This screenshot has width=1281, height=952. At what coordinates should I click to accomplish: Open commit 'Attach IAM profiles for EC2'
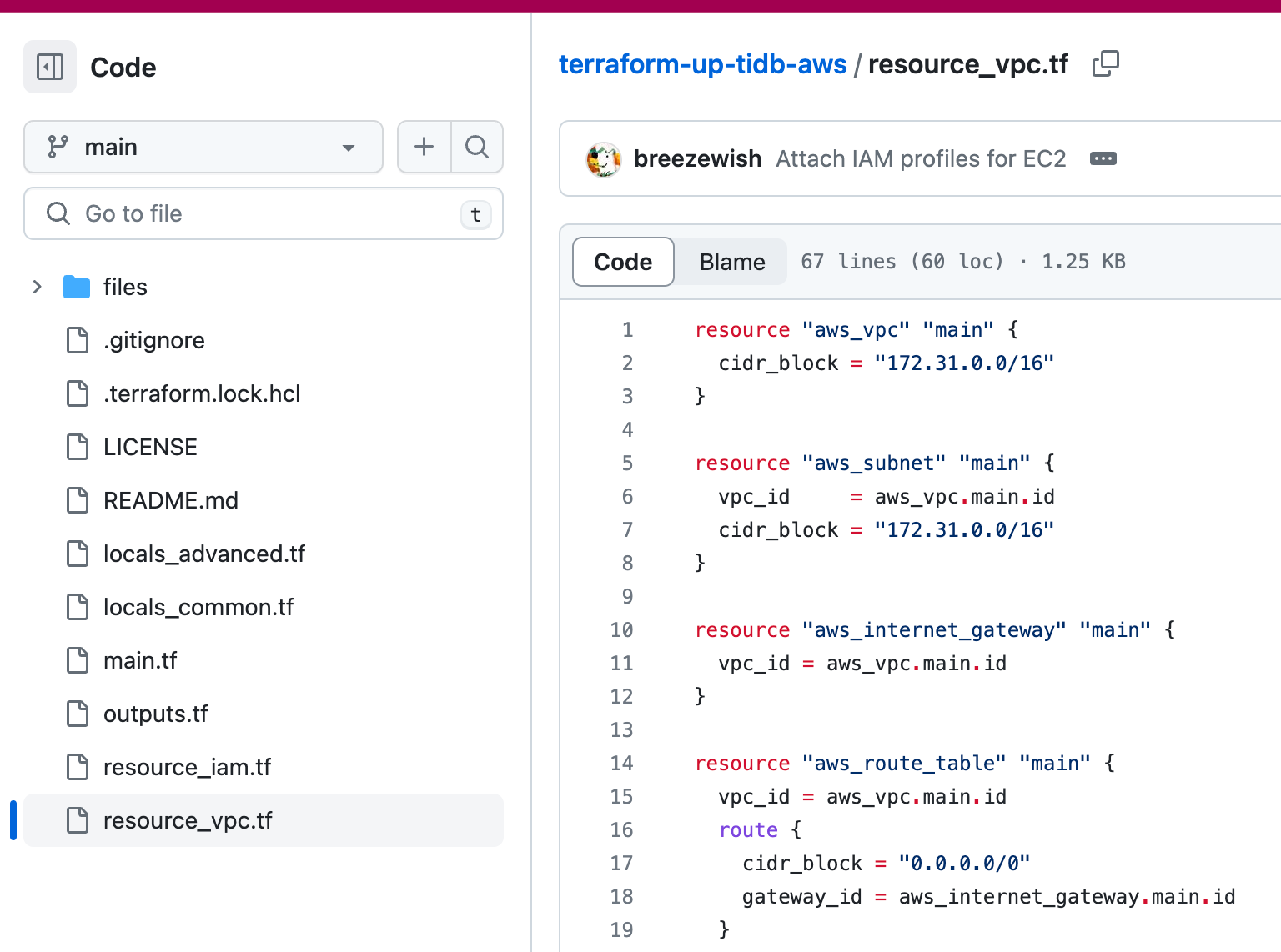(x=921, y=158)
